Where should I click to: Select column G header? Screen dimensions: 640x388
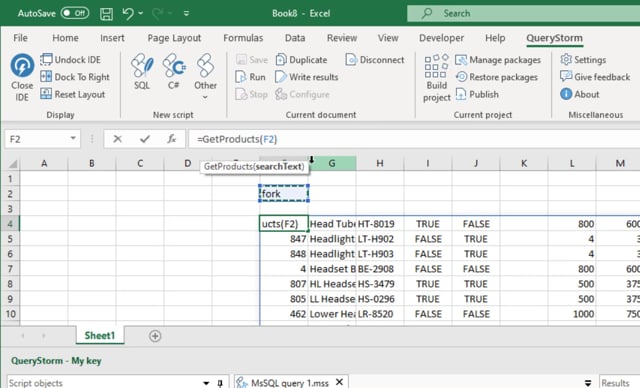[332, 164]
